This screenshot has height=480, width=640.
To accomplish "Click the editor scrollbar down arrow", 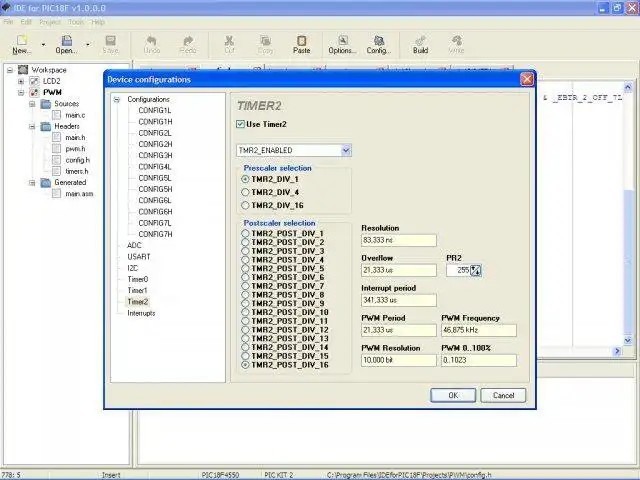I will (628, 340).
